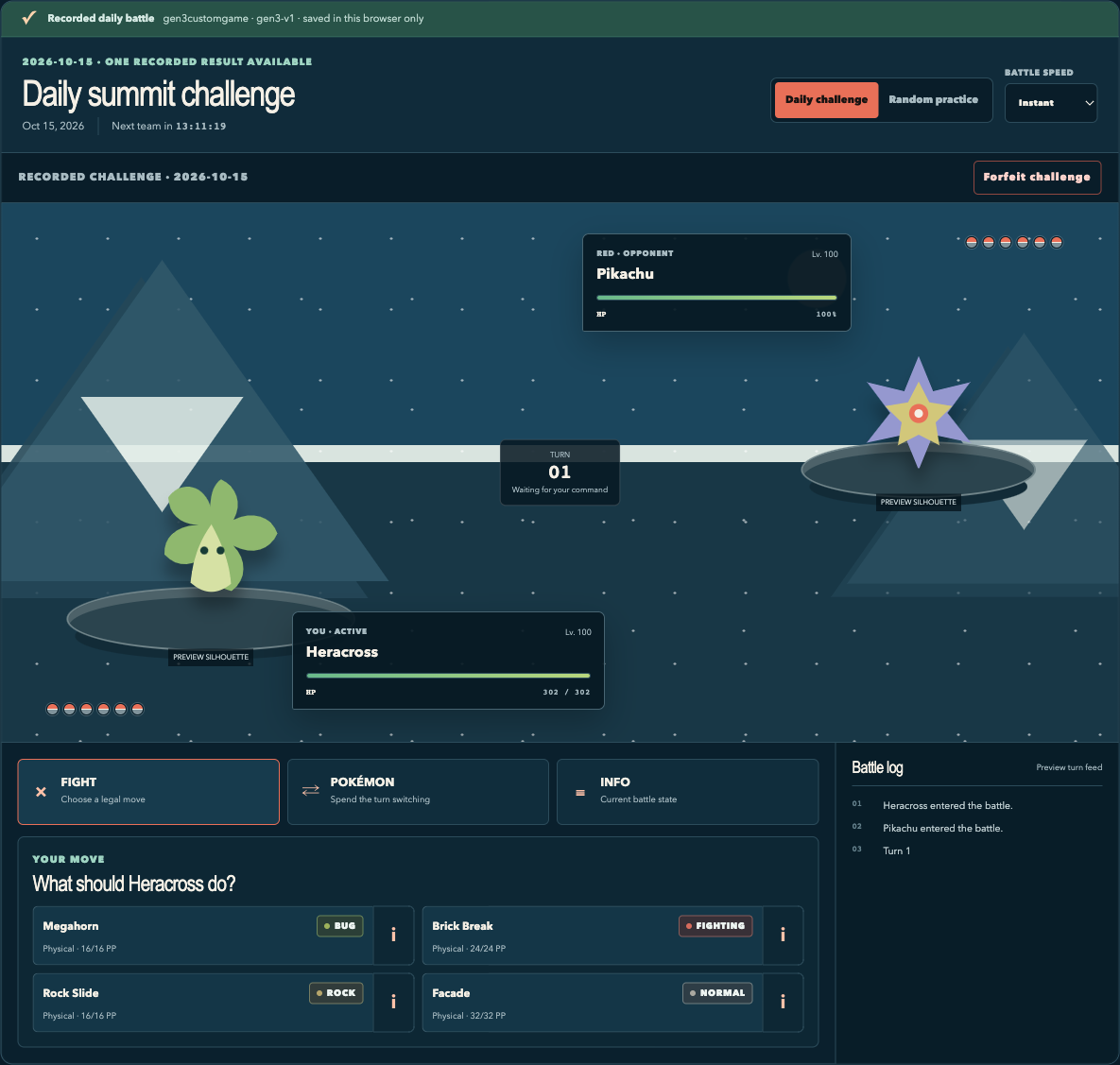Click the FIGHTING type badge
Image resolution: width=1120 pixels, height=1065 pixels.
tap(715, 926)
